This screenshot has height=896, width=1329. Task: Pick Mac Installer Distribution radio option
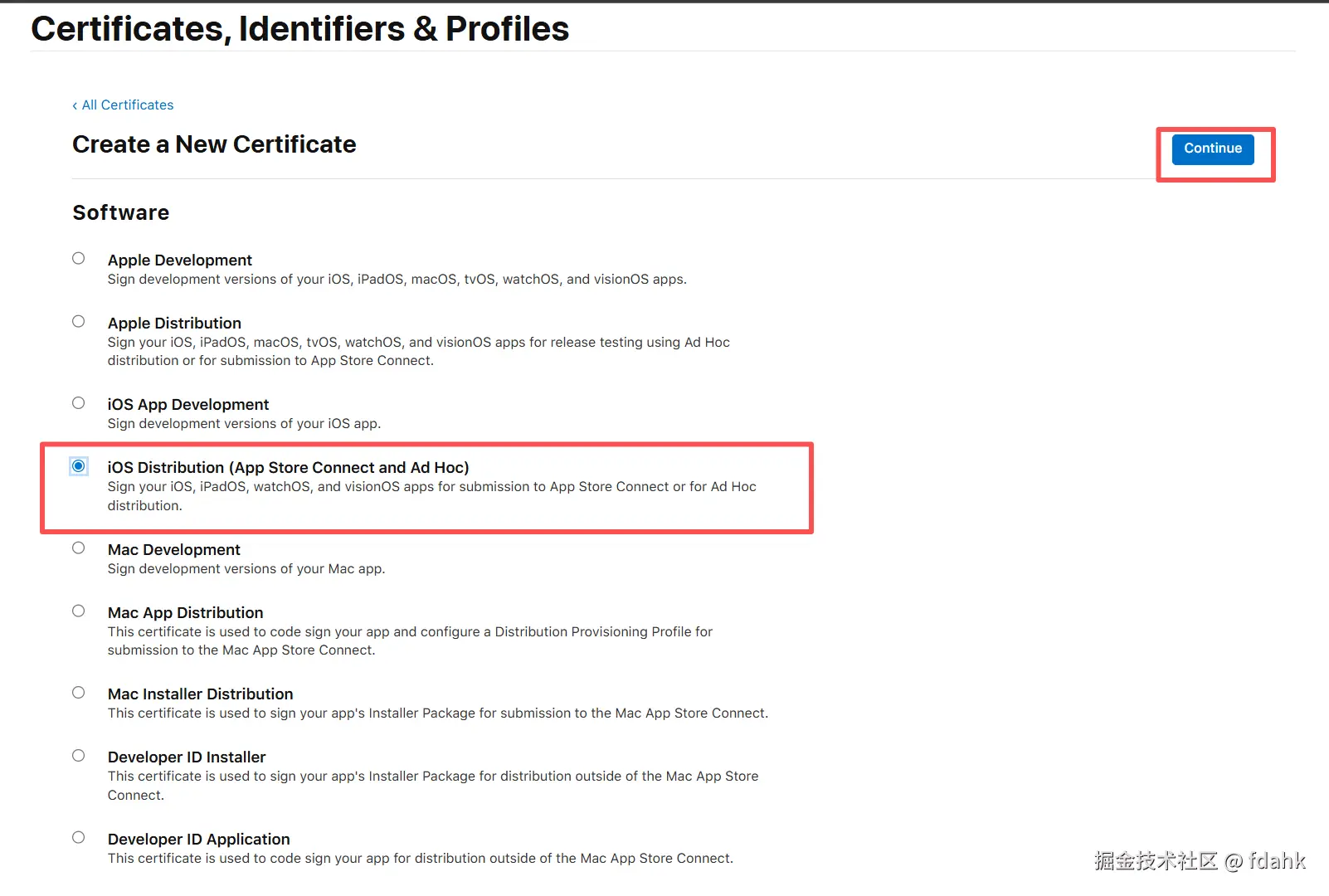(x=78, y=692)
